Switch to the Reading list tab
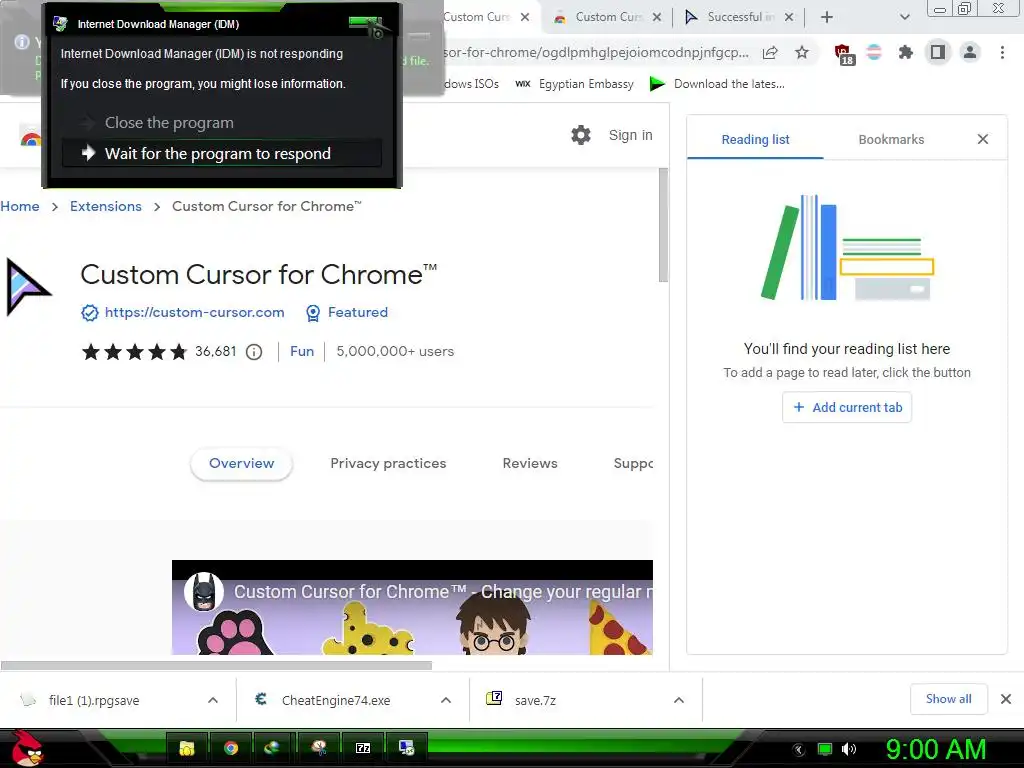1024x768 pixels. click(755, 139)
